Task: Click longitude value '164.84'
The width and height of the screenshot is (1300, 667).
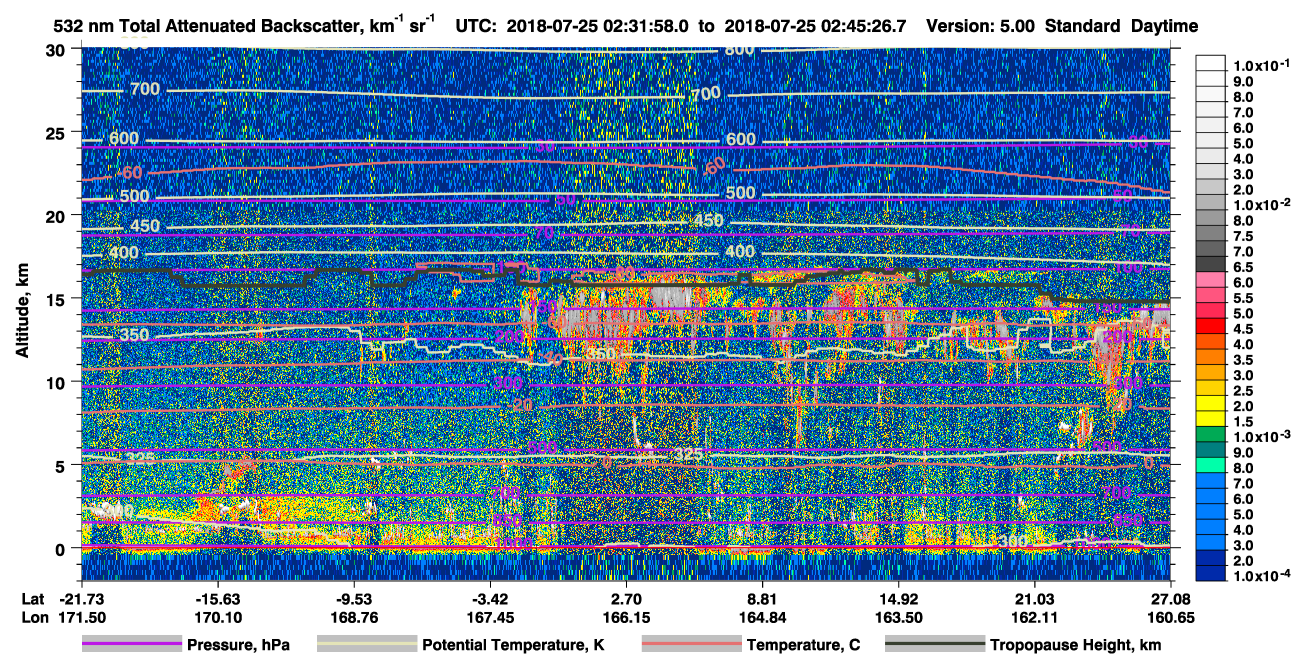Action: [x=762, y=617]
